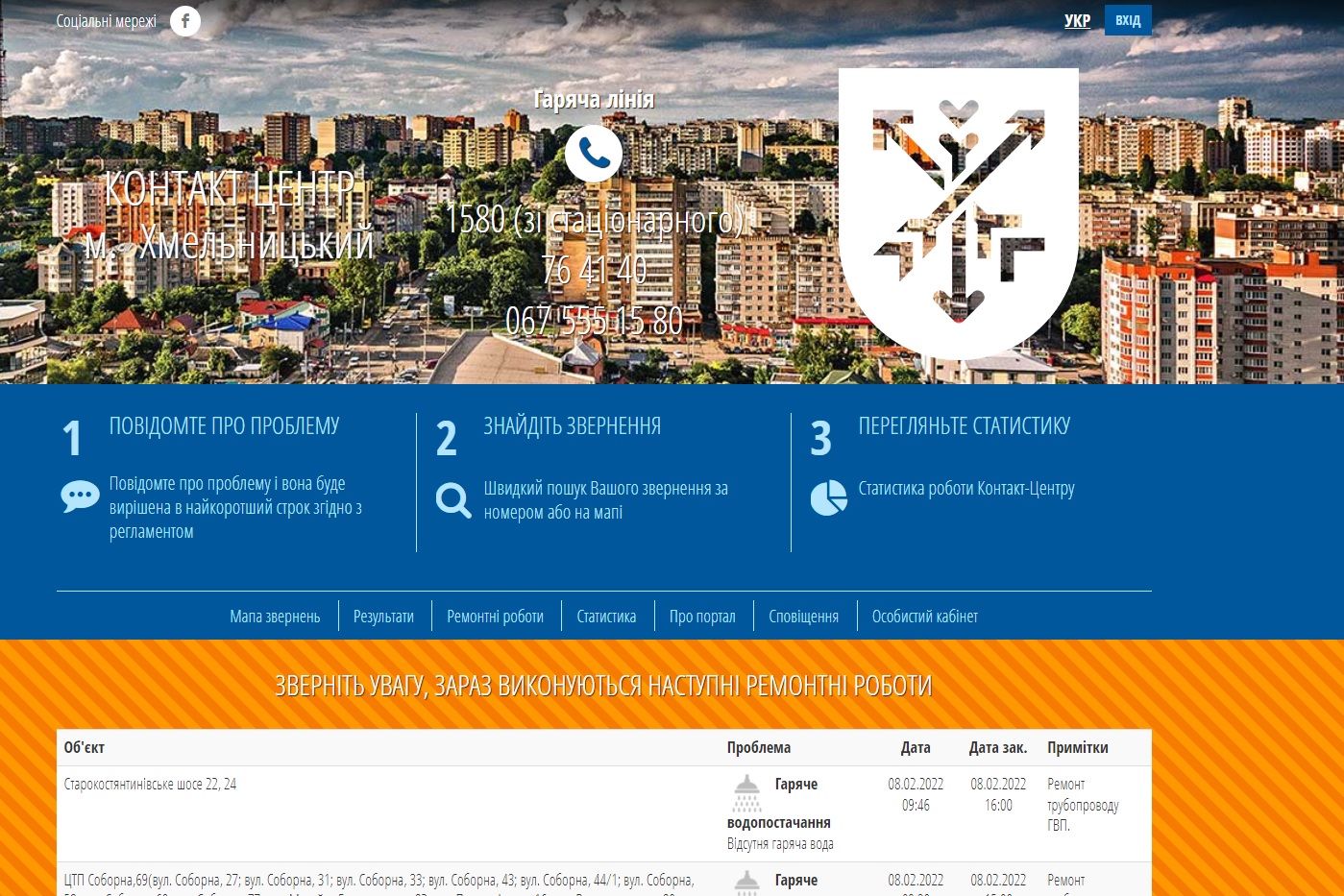Open ПЕРЕГЛЯНЬТЕ СТАТИСТИКУ heading
The image size is (1344, 896).
(x=964, y=425)
